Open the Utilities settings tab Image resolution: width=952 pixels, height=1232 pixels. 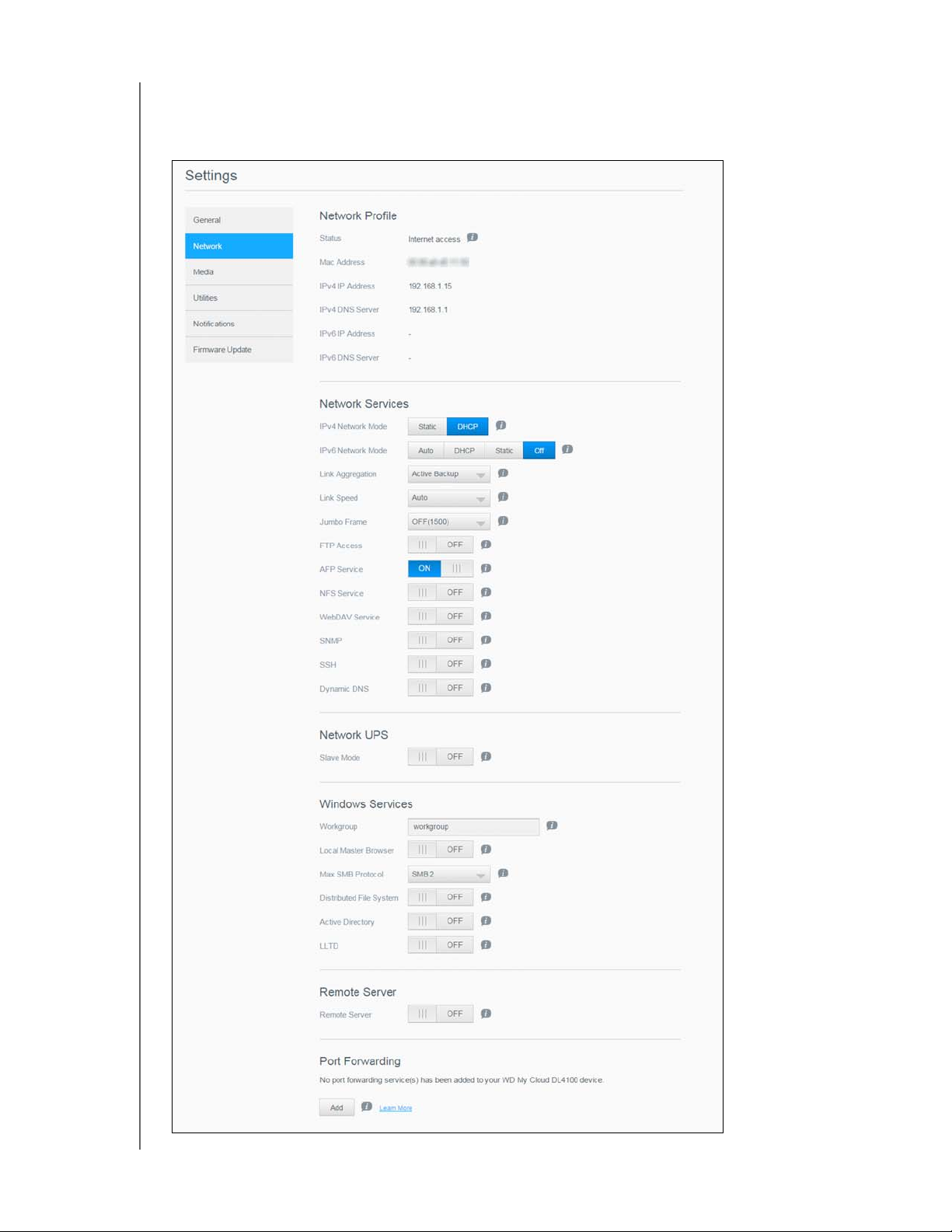(239, 298)
